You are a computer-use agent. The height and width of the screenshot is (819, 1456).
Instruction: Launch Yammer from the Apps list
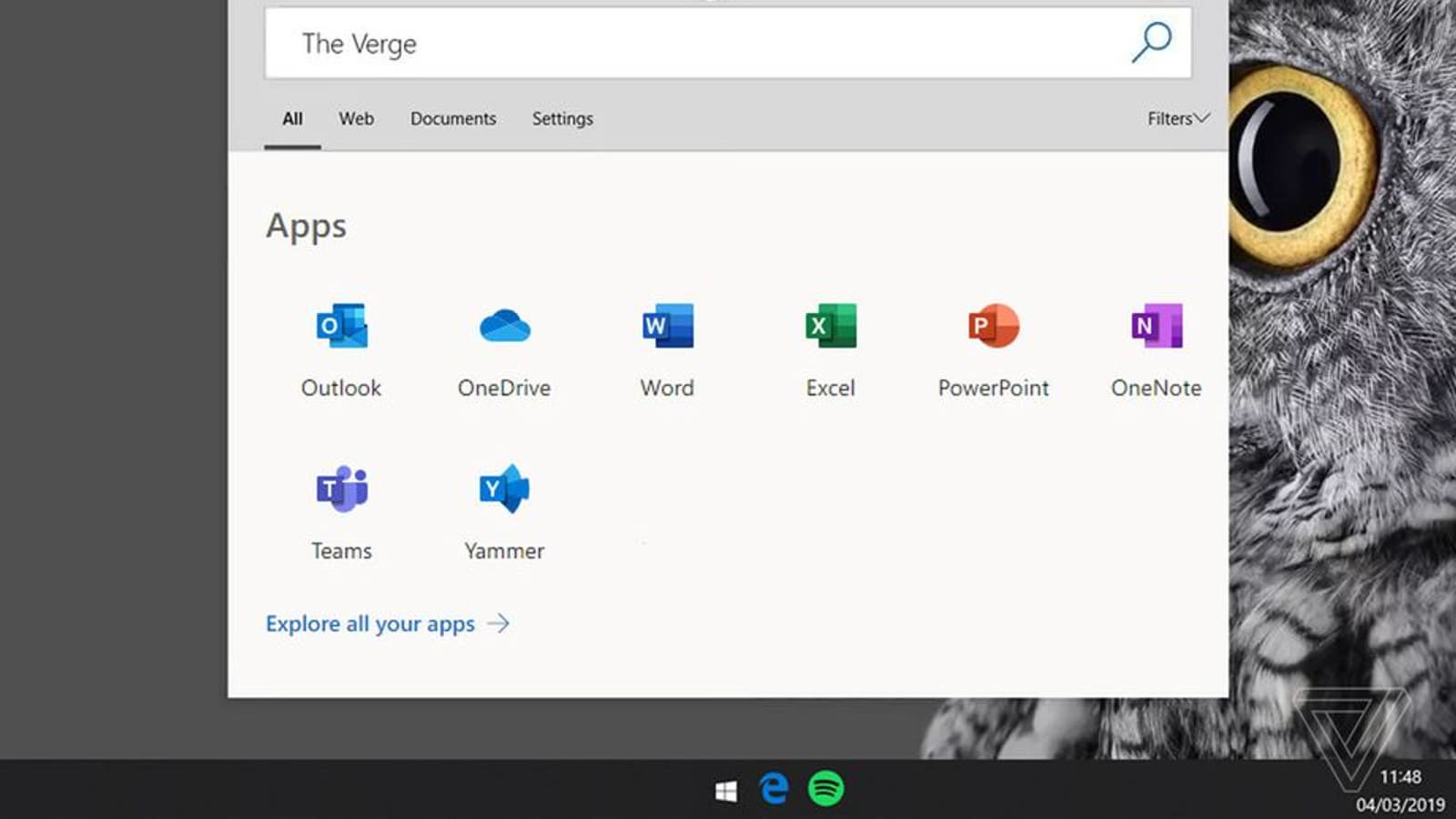(x=504, y=489)
